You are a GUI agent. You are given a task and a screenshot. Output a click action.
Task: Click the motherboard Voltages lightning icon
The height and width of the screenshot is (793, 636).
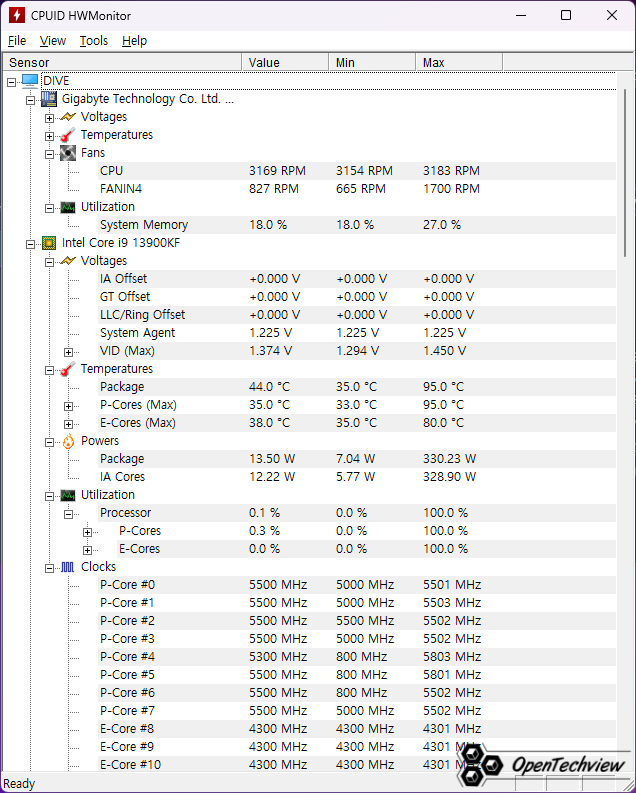point(68,117)
